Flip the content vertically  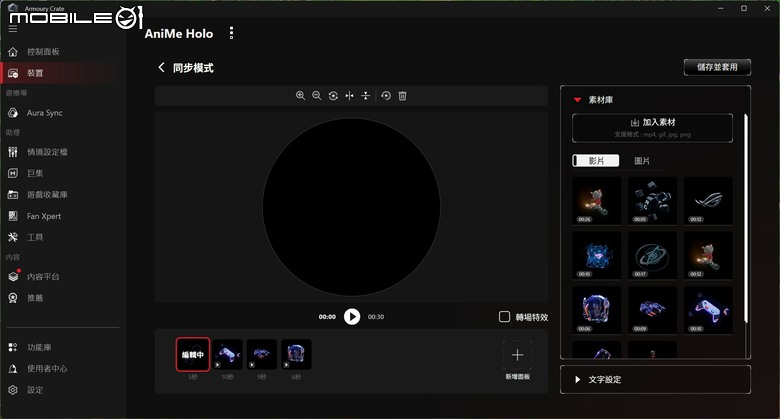[366, 96]
